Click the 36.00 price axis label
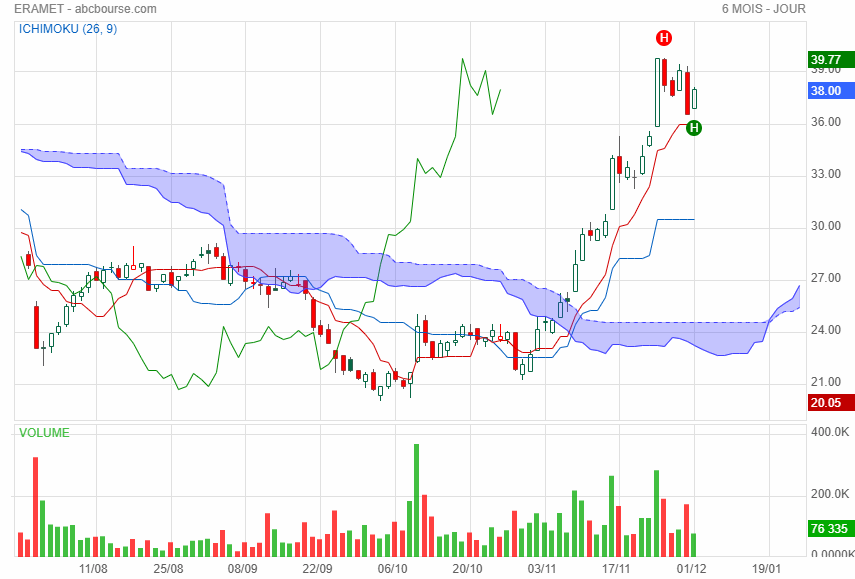This screenshot has height=579, width=855. pos(826,122)
